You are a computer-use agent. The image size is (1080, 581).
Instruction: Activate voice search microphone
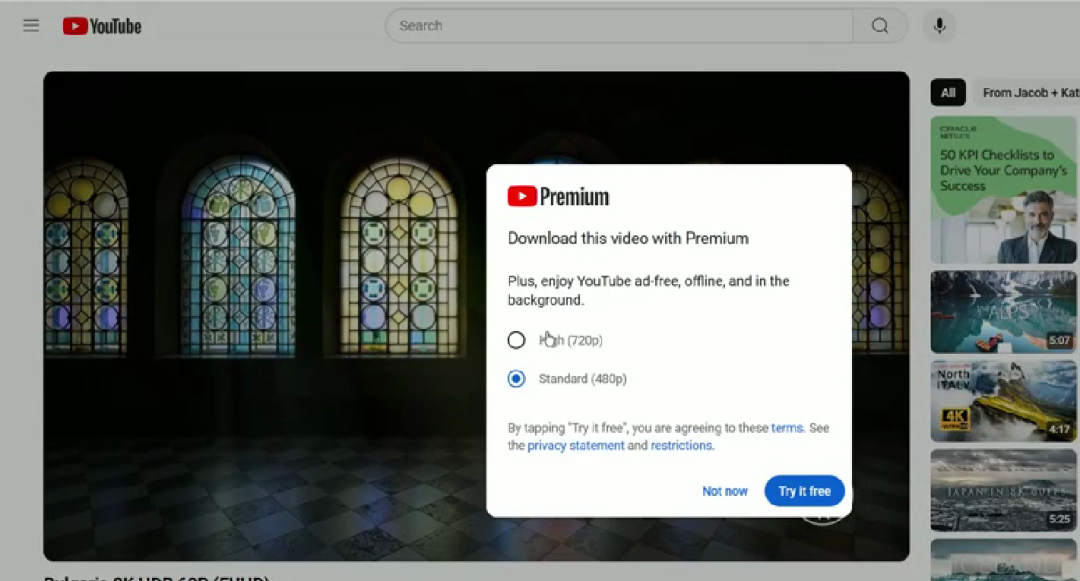[x=939, y=25]
